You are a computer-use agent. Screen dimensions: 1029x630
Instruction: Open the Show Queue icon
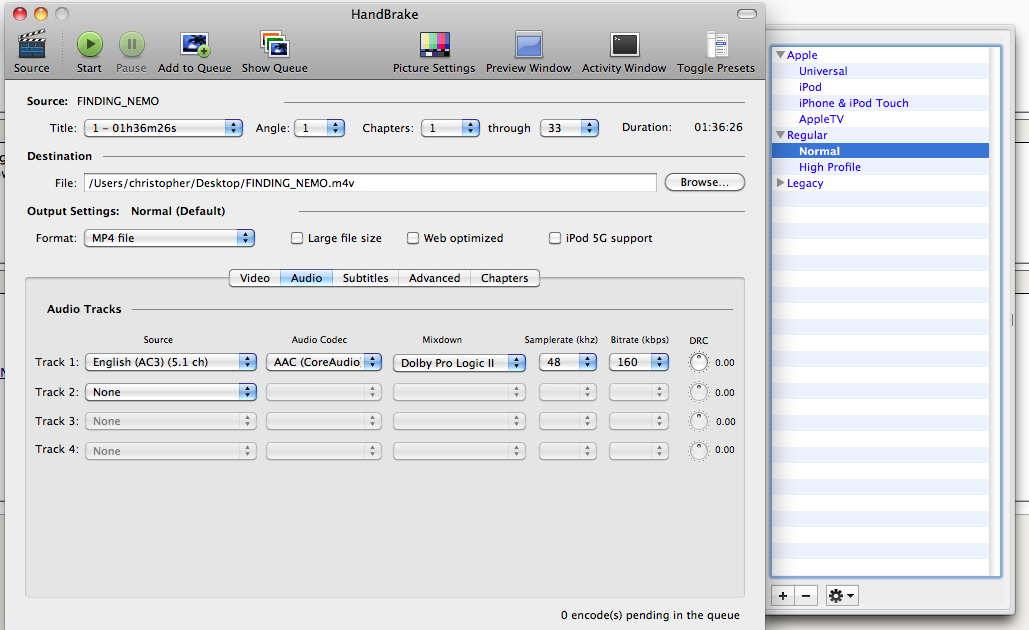274,45
